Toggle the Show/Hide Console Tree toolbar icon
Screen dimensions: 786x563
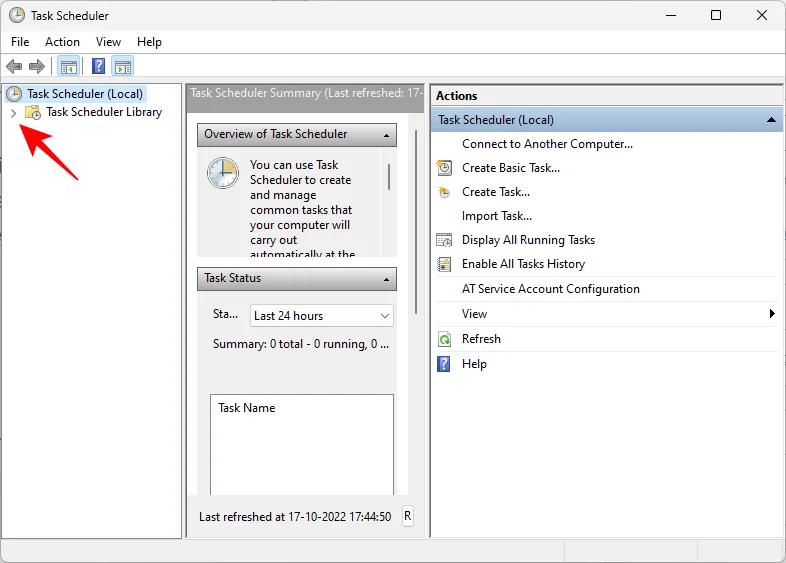tap(68, 67)
